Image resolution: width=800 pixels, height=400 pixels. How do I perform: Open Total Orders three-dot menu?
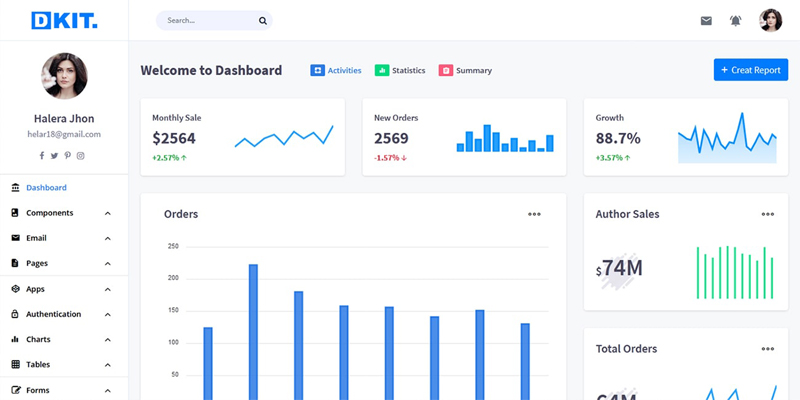pyautogui.click(x=767, y=349)
